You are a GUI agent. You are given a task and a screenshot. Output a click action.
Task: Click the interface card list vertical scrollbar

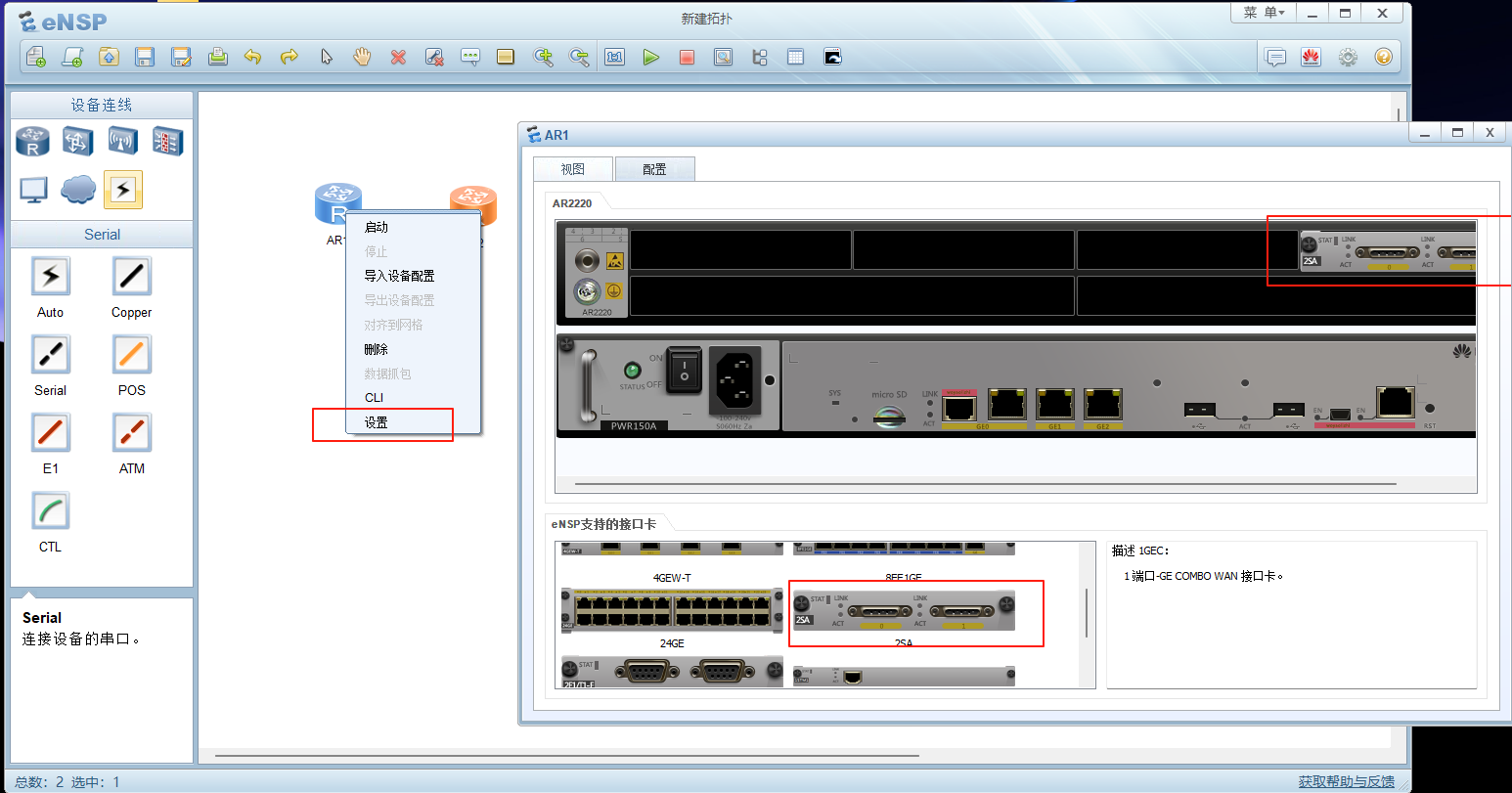(1087, 612)
